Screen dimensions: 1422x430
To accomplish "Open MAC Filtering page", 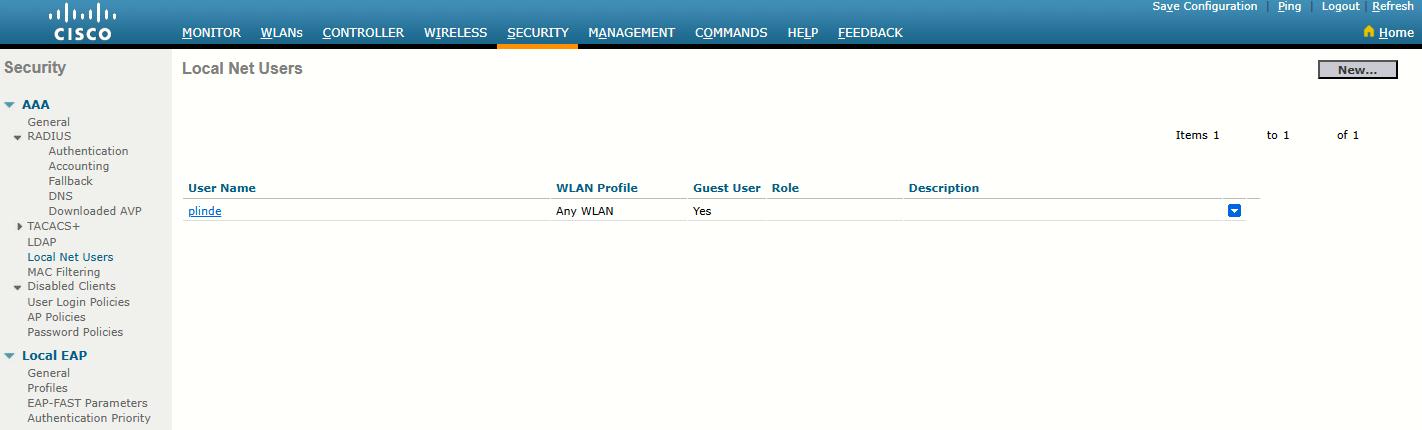I will point(64,272).
